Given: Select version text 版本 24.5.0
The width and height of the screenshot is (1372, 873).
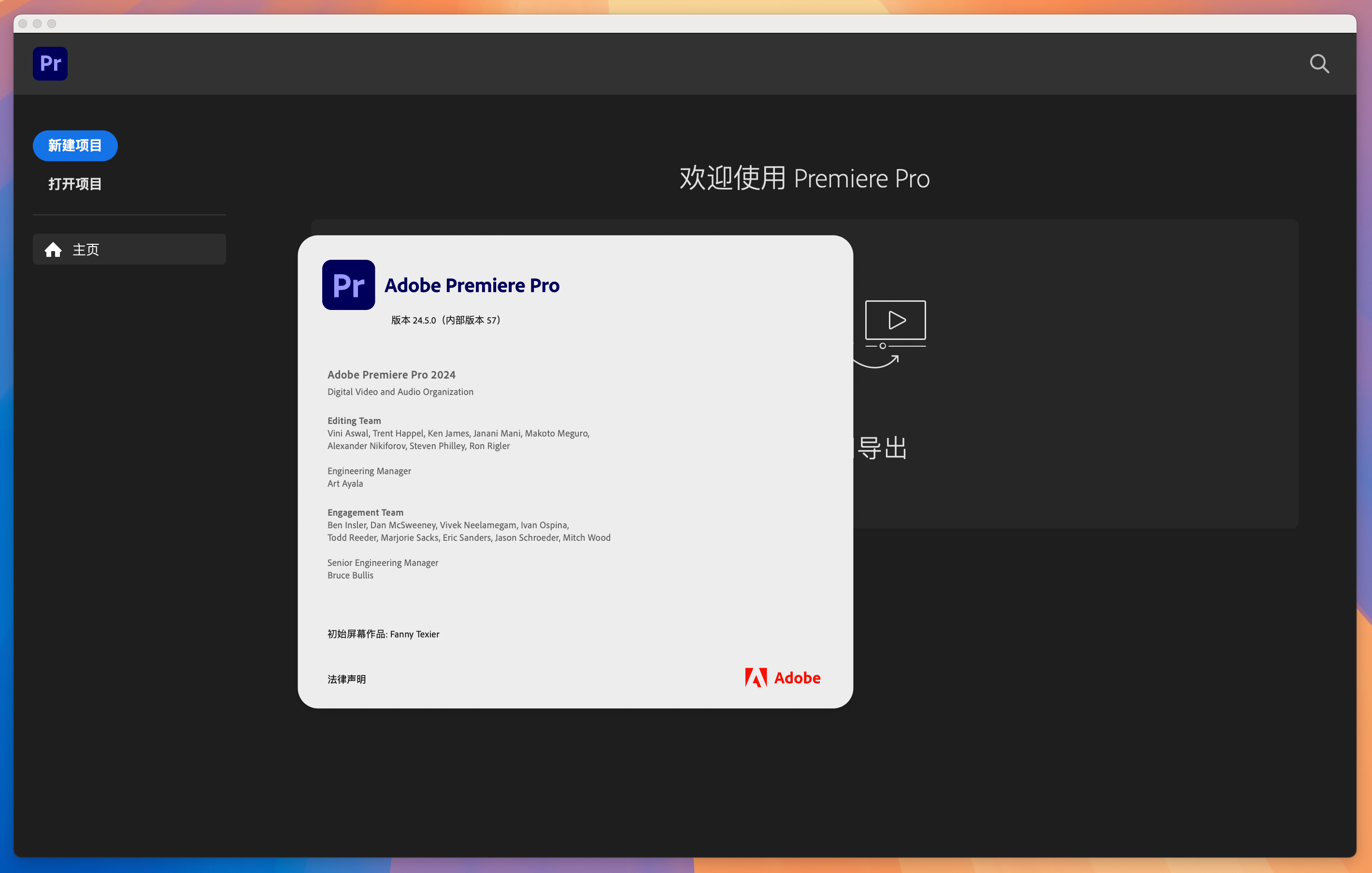Looking at the screenshot, I should point(413,320).
